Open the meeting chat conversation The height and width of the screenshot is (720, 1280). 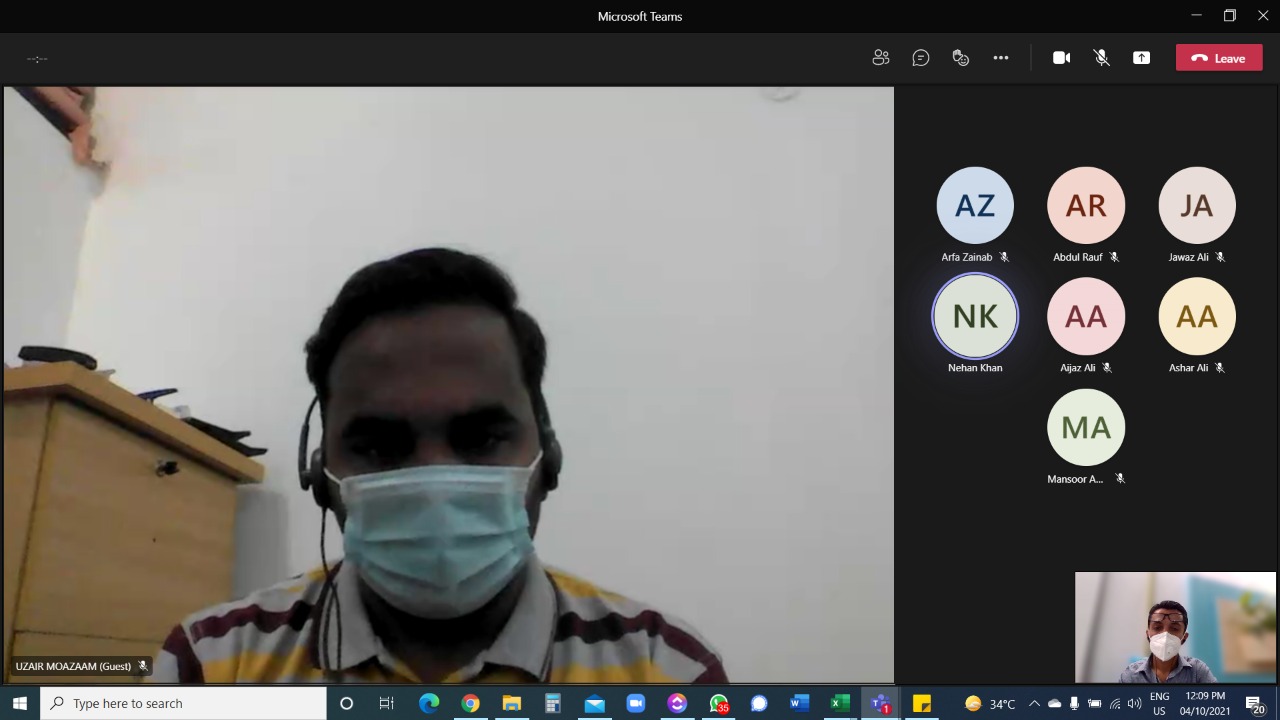tap(921, 58)
